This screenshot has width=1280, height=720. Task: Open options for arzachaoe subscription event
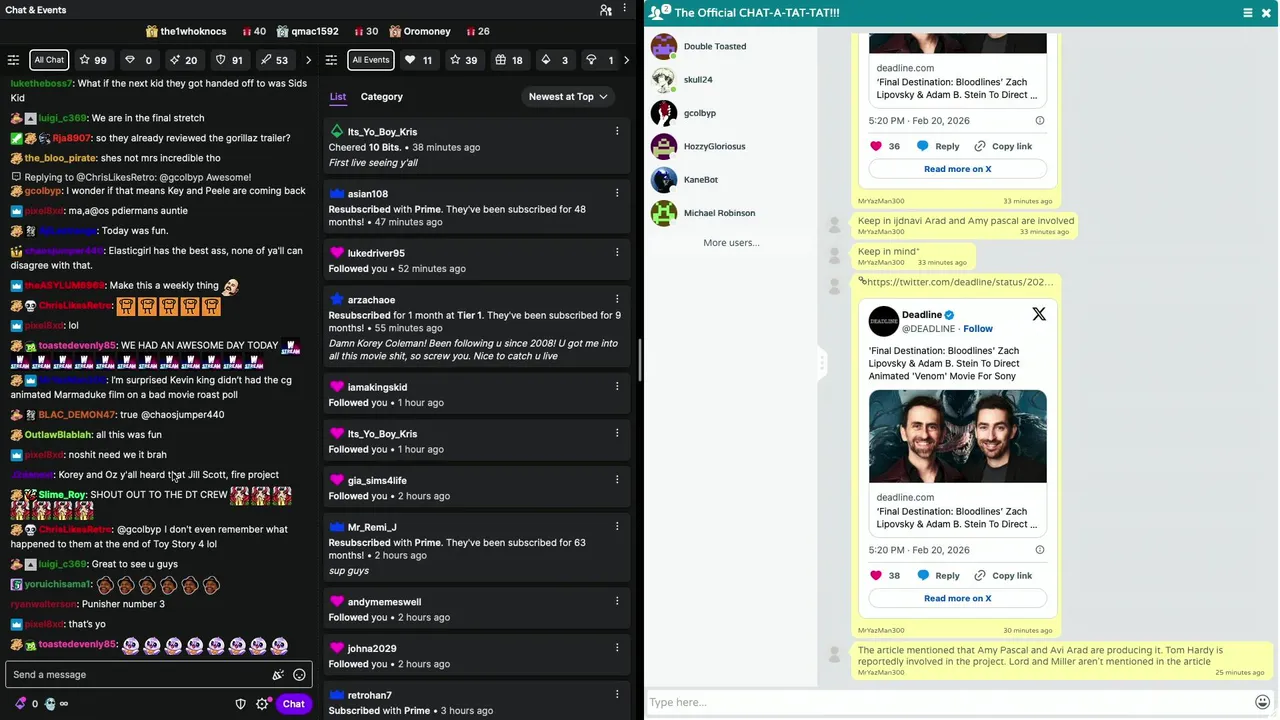point(617,299)
